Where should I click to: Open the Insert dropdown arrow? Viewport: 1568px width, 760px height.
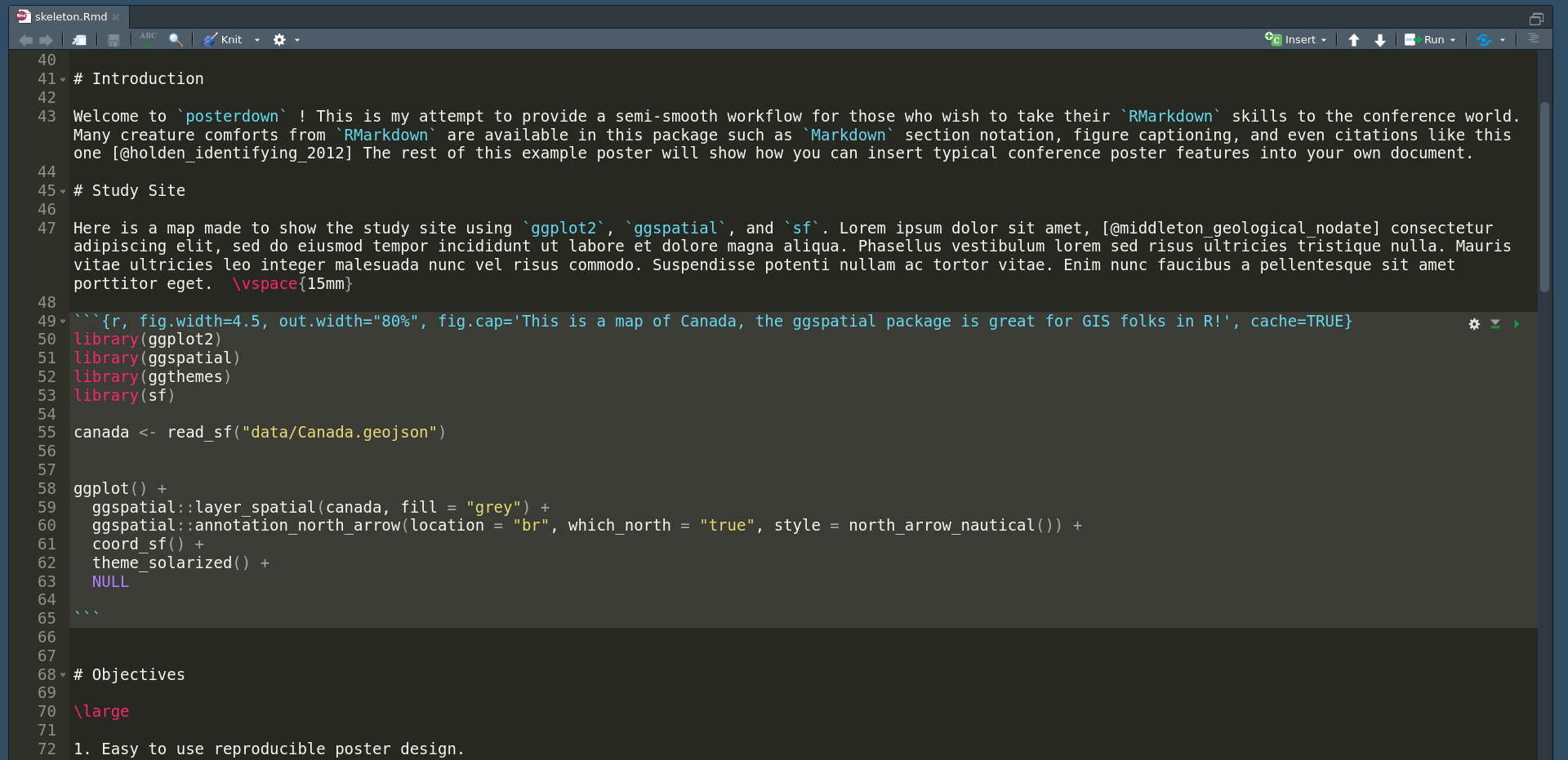[x=1324, y=40]
